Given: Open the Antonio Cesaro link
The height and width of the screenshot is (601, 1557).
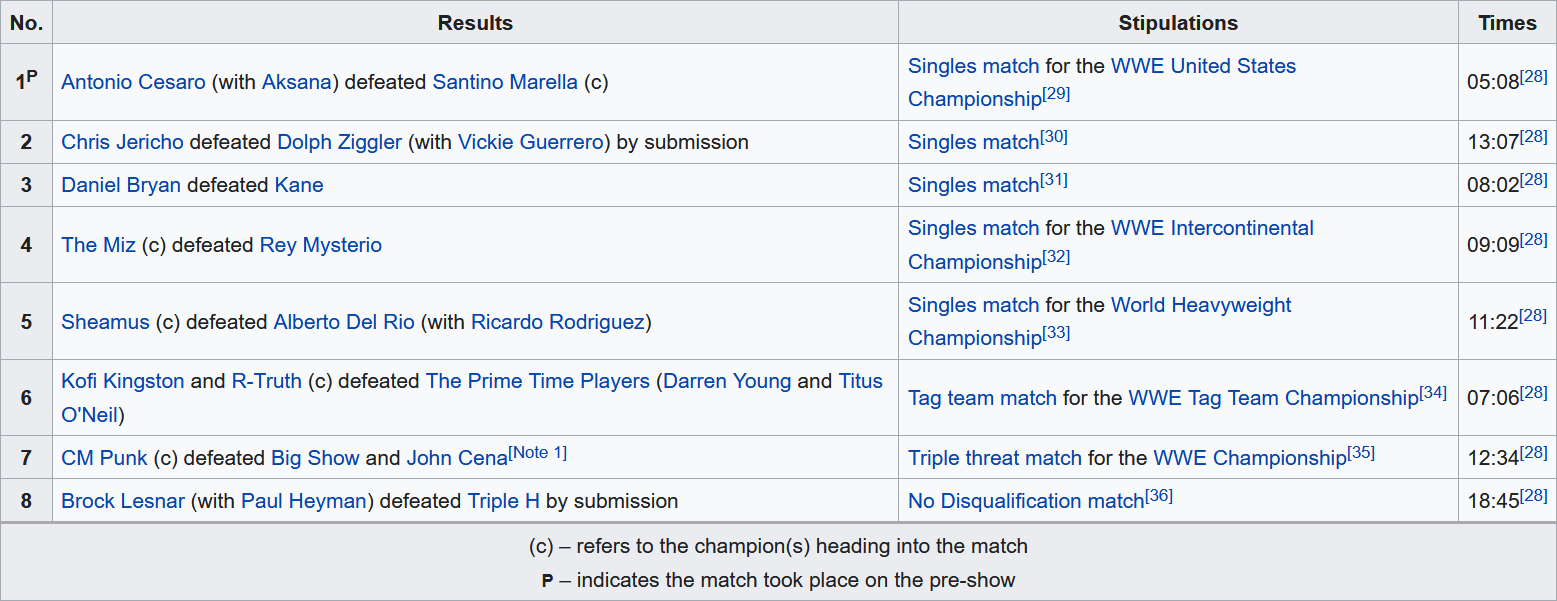Looking at the screenshot, I should [x=134, y=82].
